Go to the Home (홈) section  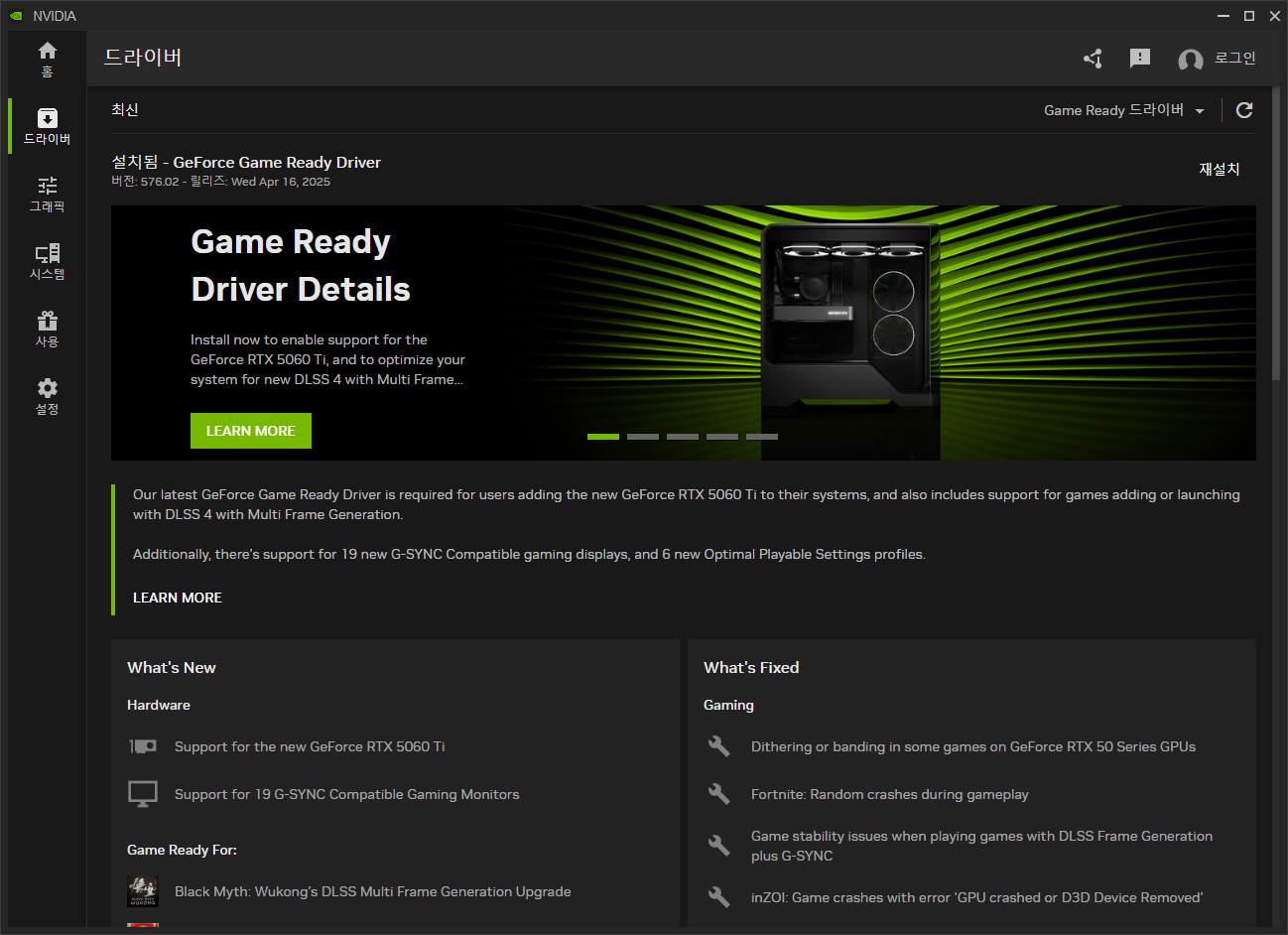click(47, 60)
